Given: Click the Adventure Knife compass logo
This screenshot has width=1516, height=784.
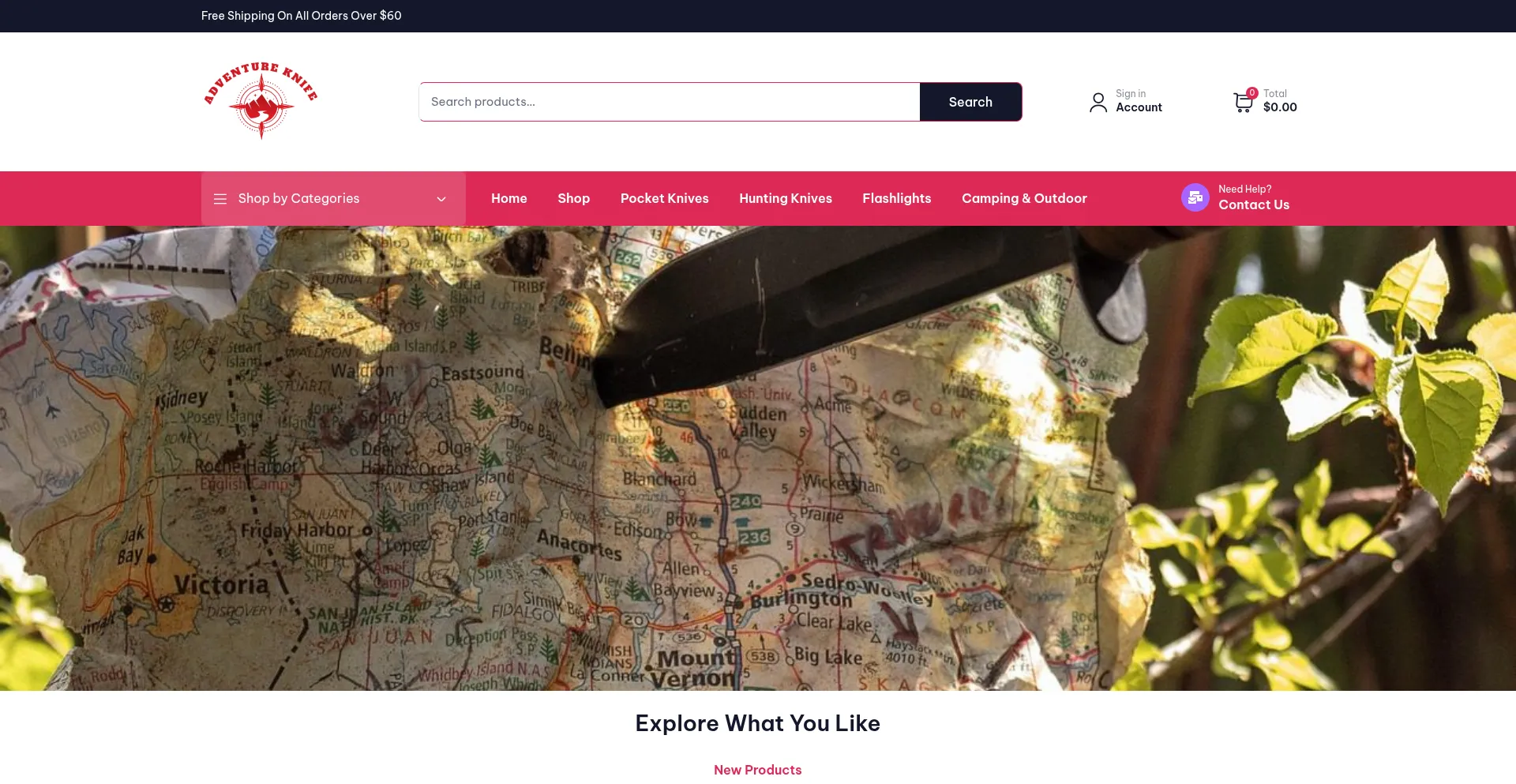Looking at the screenshot, I should [x=261, y=101].
